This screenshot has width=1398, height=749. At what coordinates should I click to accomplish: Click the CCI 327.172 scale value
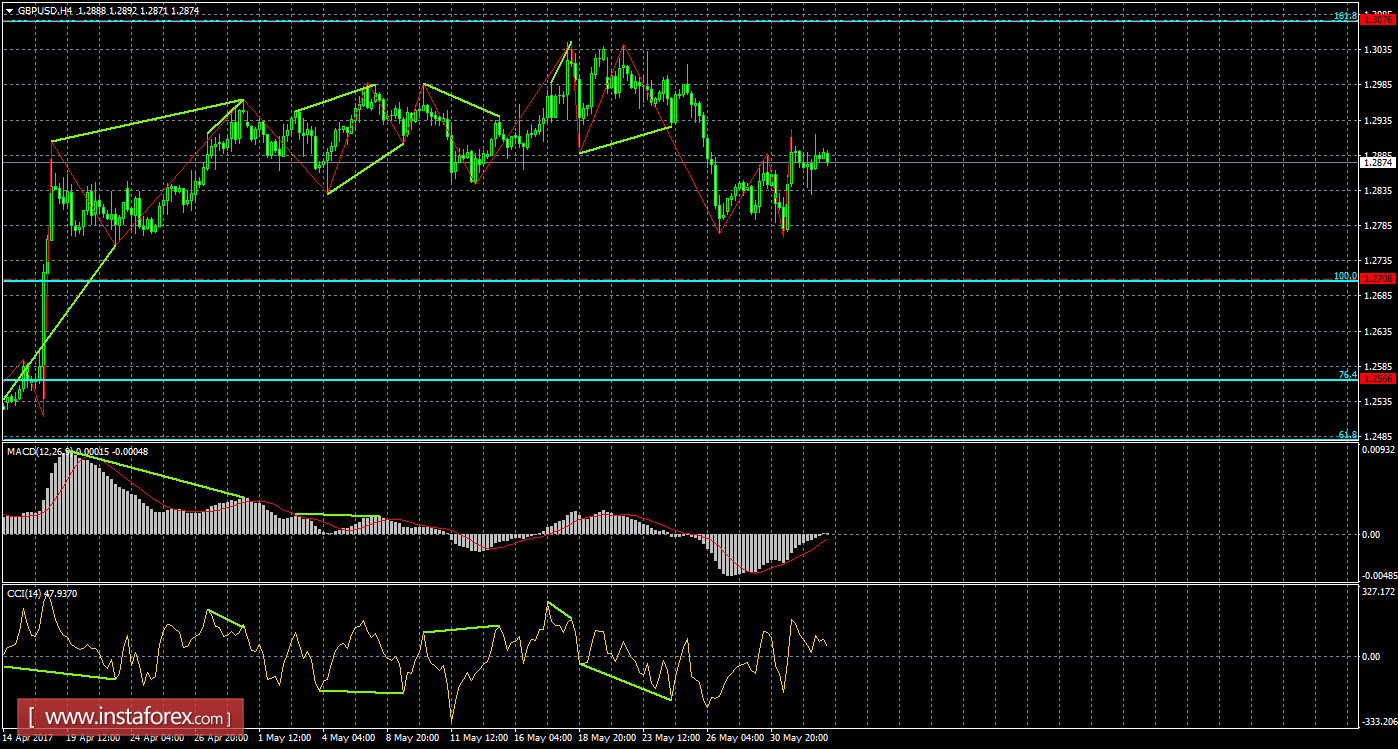1378,591
